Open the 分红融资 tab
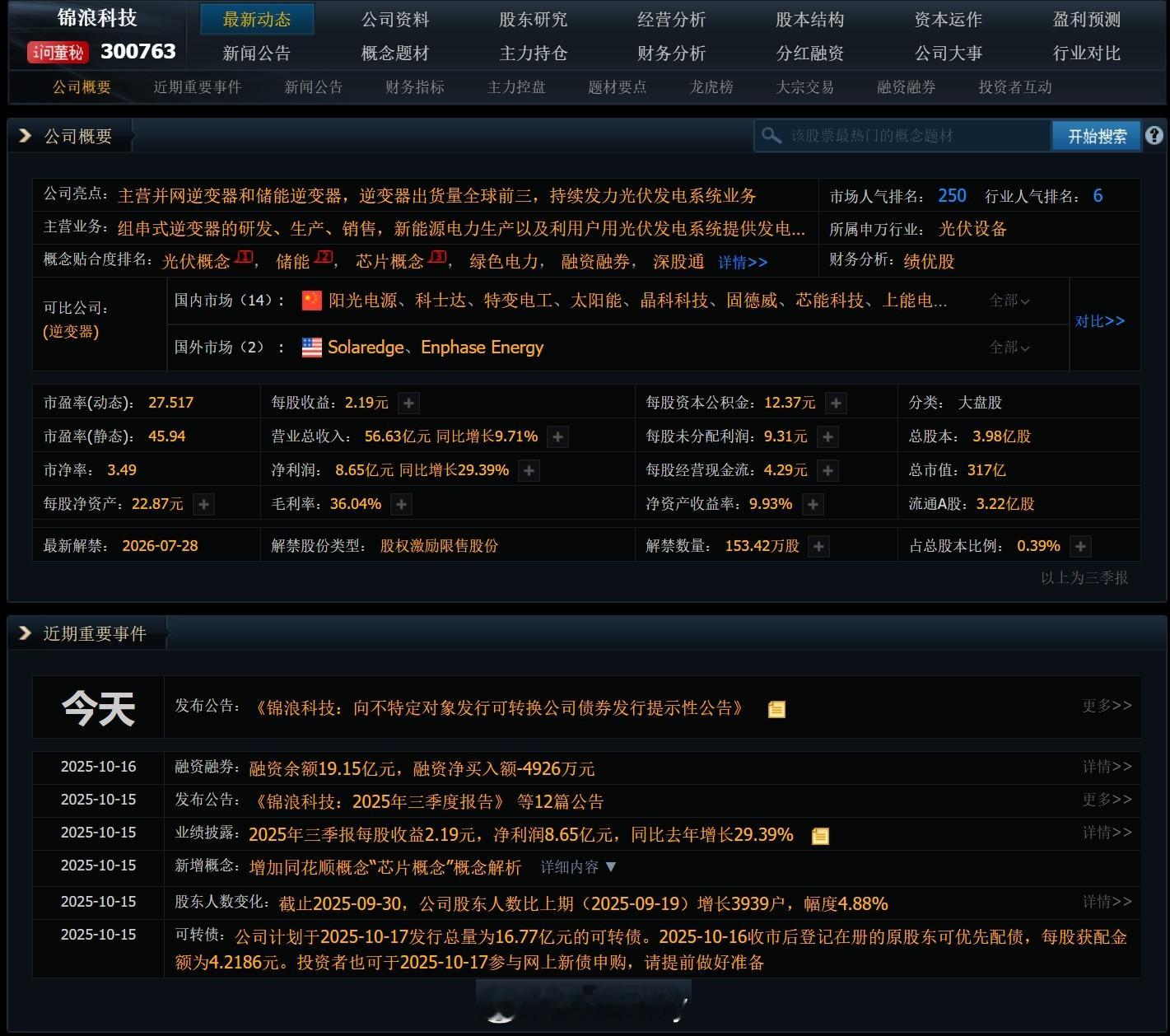Image resolution: width=1170 pixels, height=1036 pixels. 810,54
